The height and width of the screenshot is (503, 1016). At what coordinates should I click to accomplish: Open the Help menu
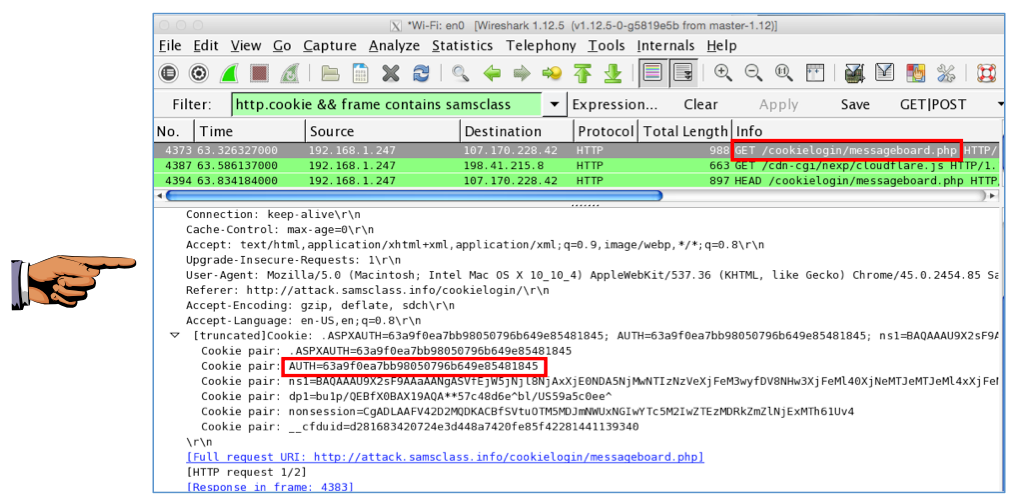721,46
